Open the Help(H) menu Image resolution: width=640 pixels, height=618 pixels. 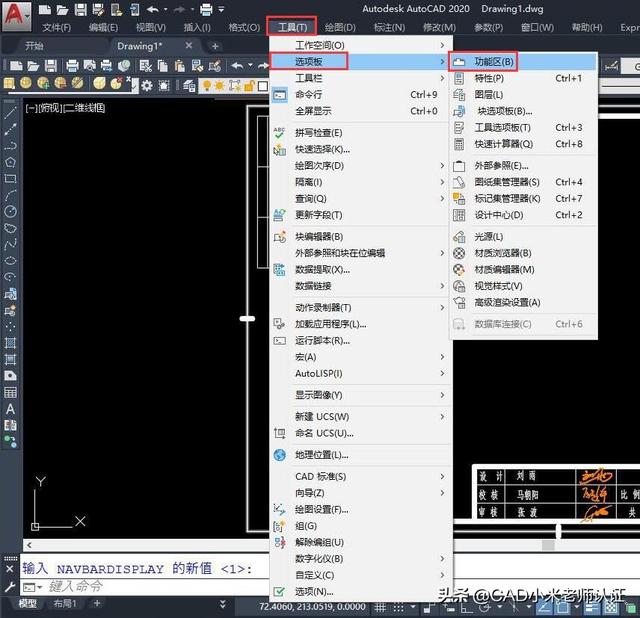point(587,27)
